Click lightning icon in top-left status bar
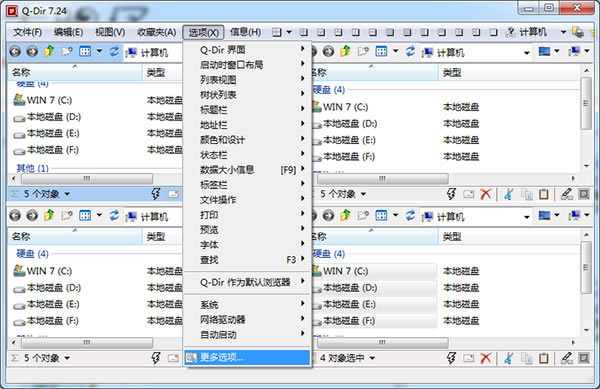600x389 pixels. [x=156, y=194]
